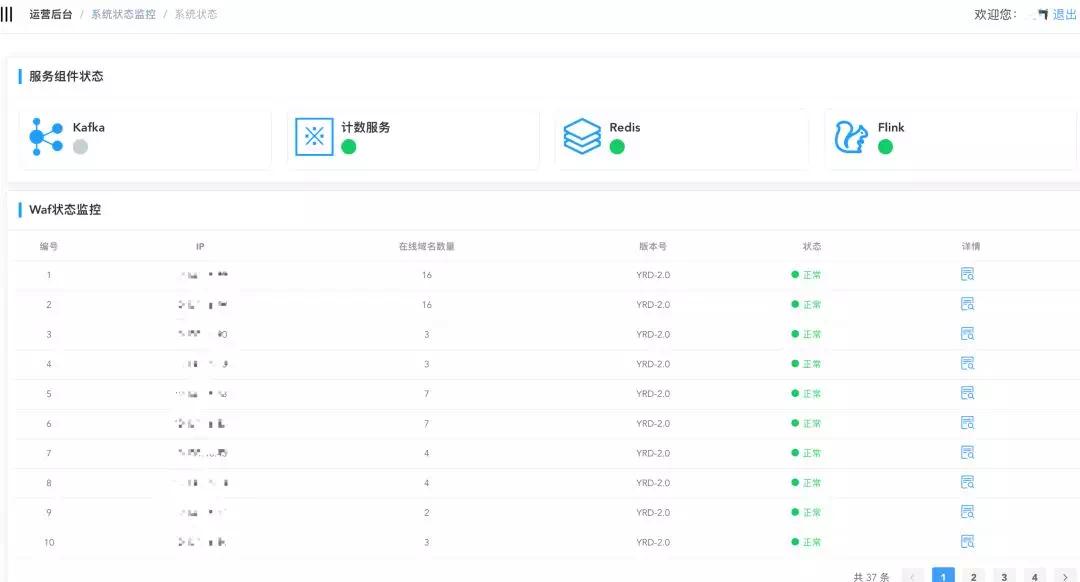Image resolution: width=1080 pixels, height=582 pixels.
Task: Click the 计数服务 counter service icon
Action: point(314,136)
